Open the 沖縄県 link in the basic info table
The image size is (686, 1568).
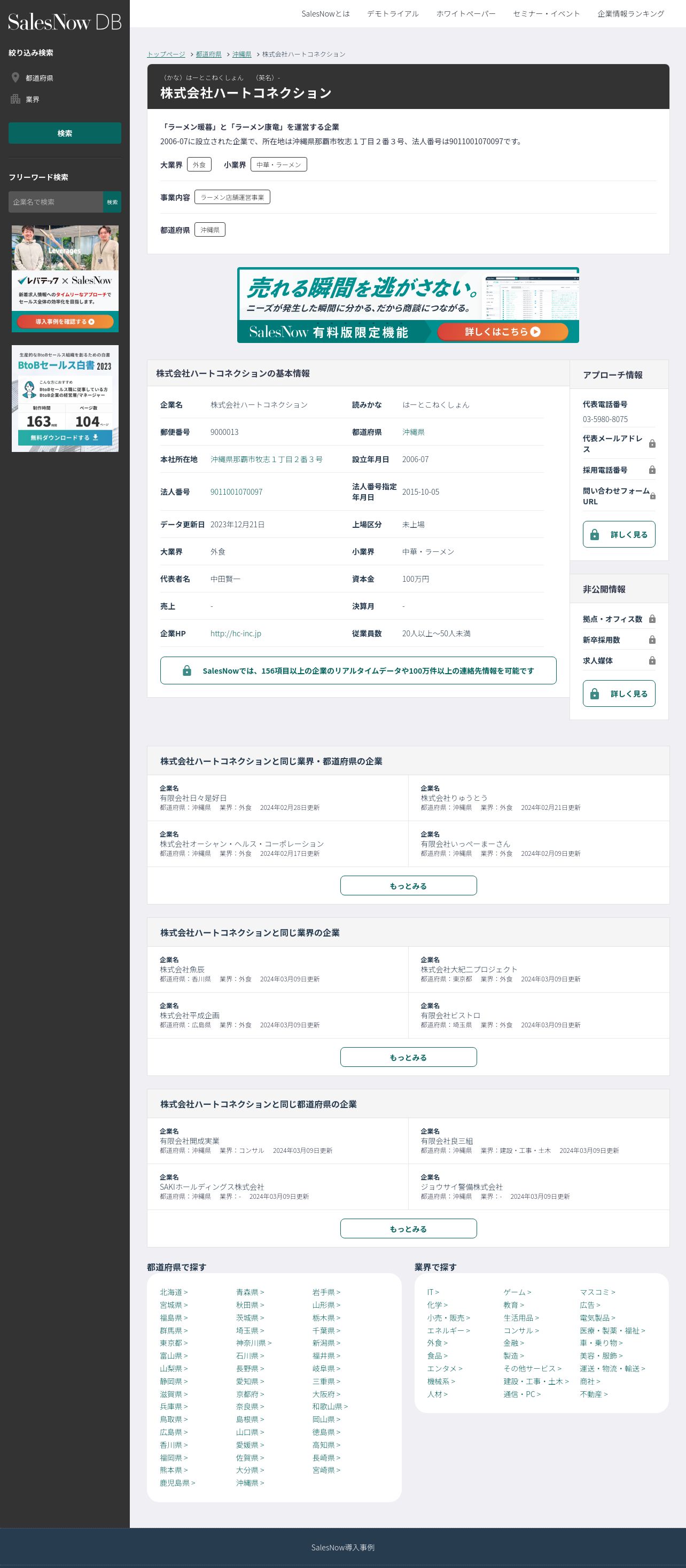click(x=414, y=432)
